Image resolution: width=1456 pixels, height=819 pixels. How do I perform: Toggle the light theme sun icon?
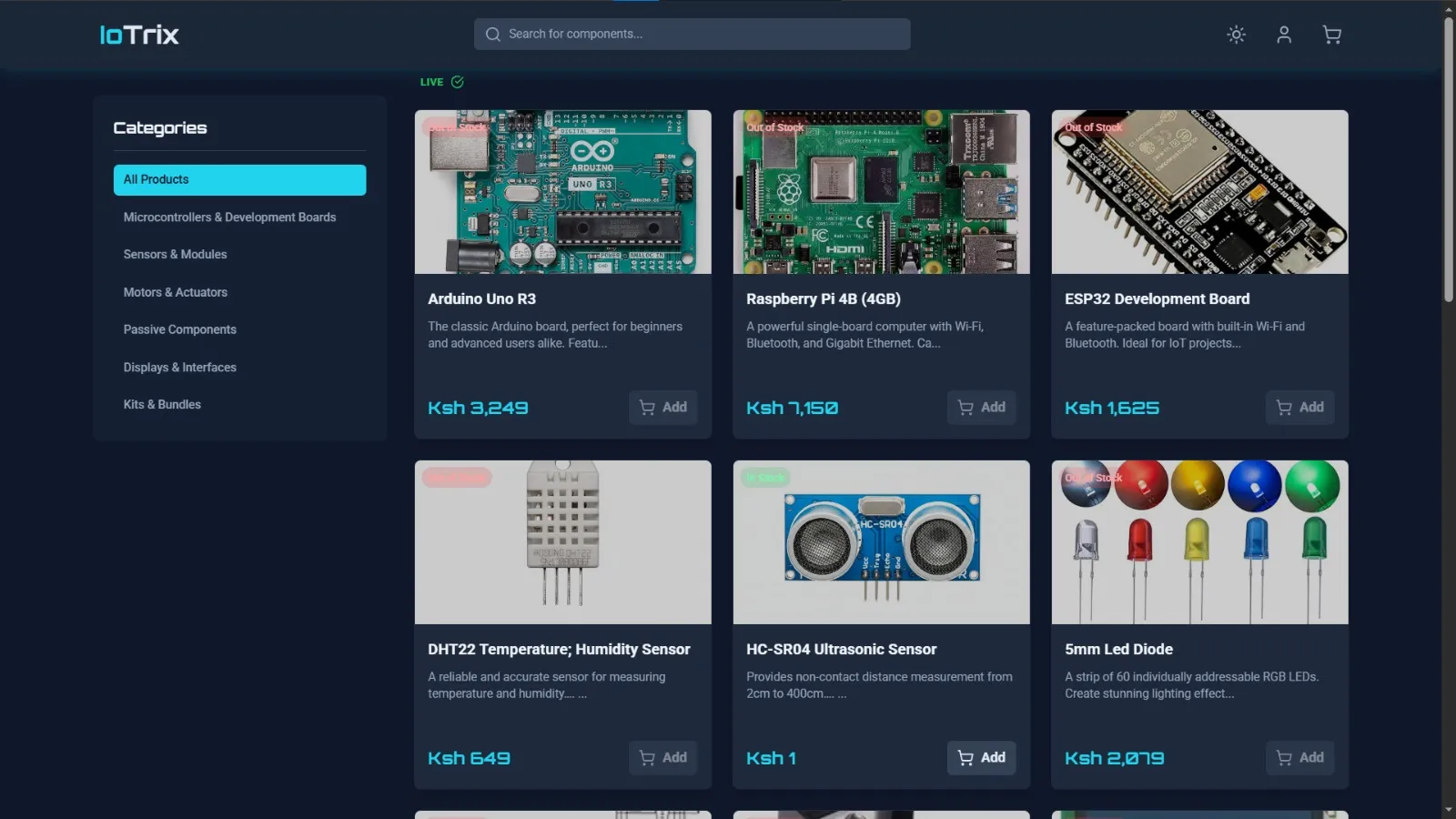(1236, 35)
